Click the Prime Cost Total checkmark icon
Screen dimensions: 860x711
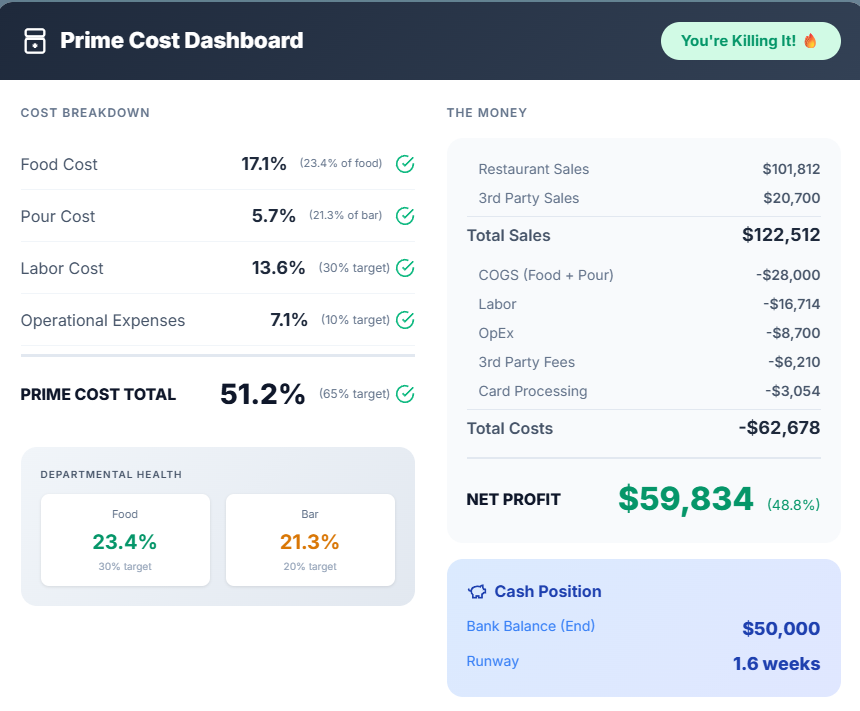click(x=405, y=394)
